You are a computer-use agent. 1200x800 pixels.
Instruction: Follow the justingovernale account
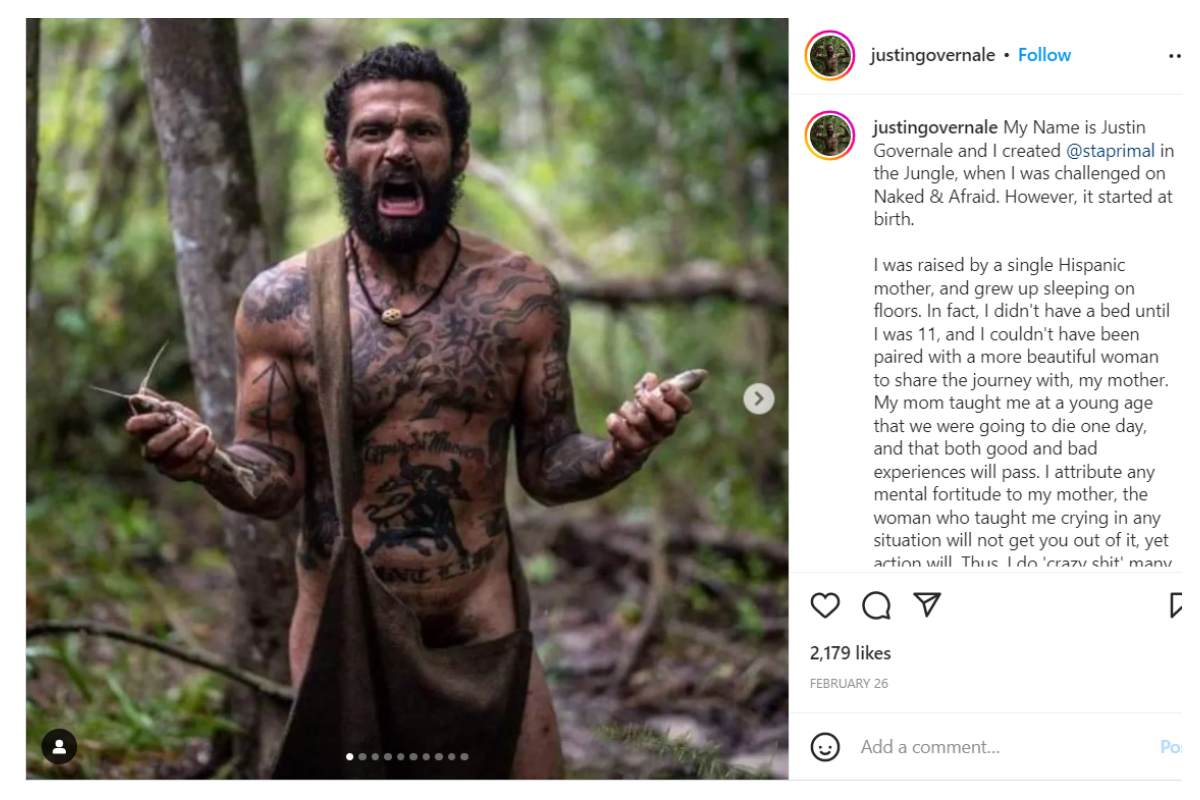tap(1044, 55)
